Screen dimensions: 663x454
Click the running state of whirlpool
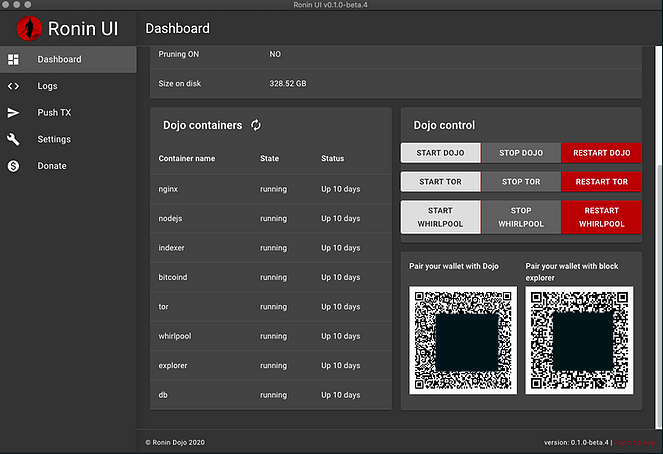273,336
